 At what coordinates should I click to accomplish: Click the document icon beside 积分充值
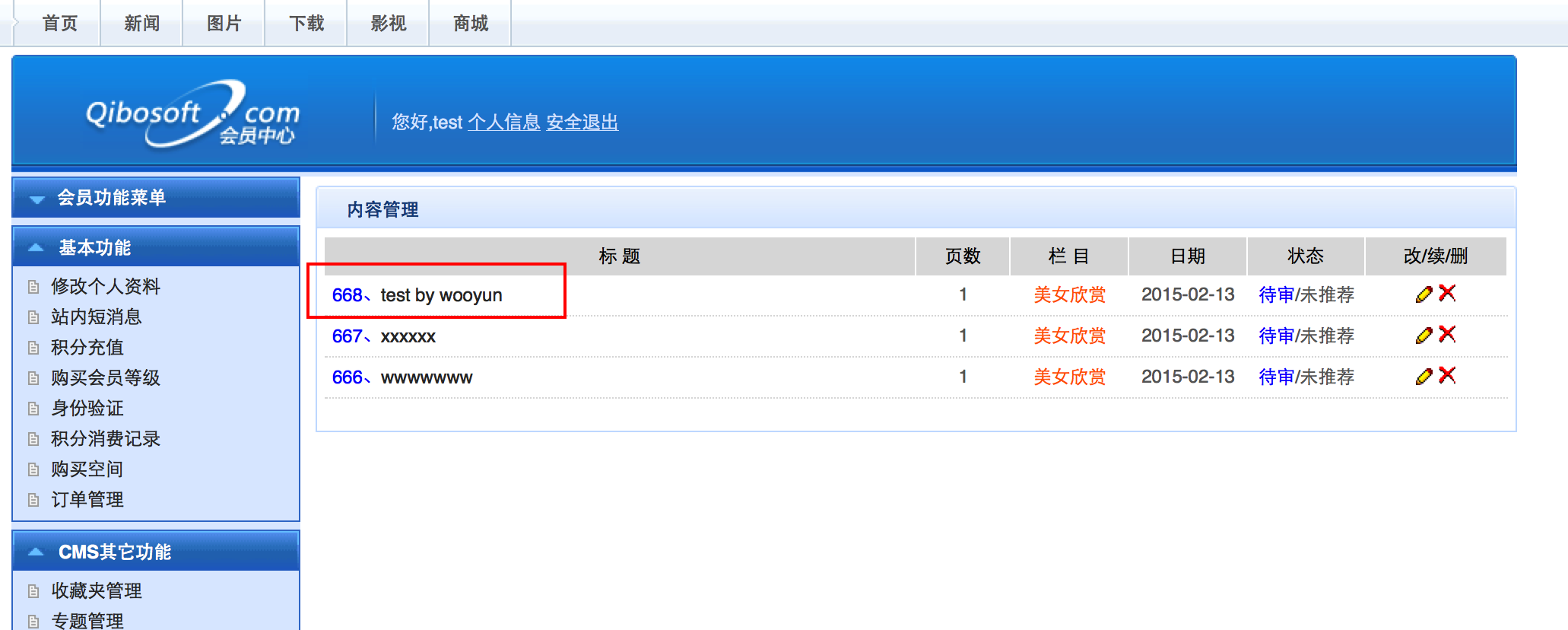(x=33, y=348)
